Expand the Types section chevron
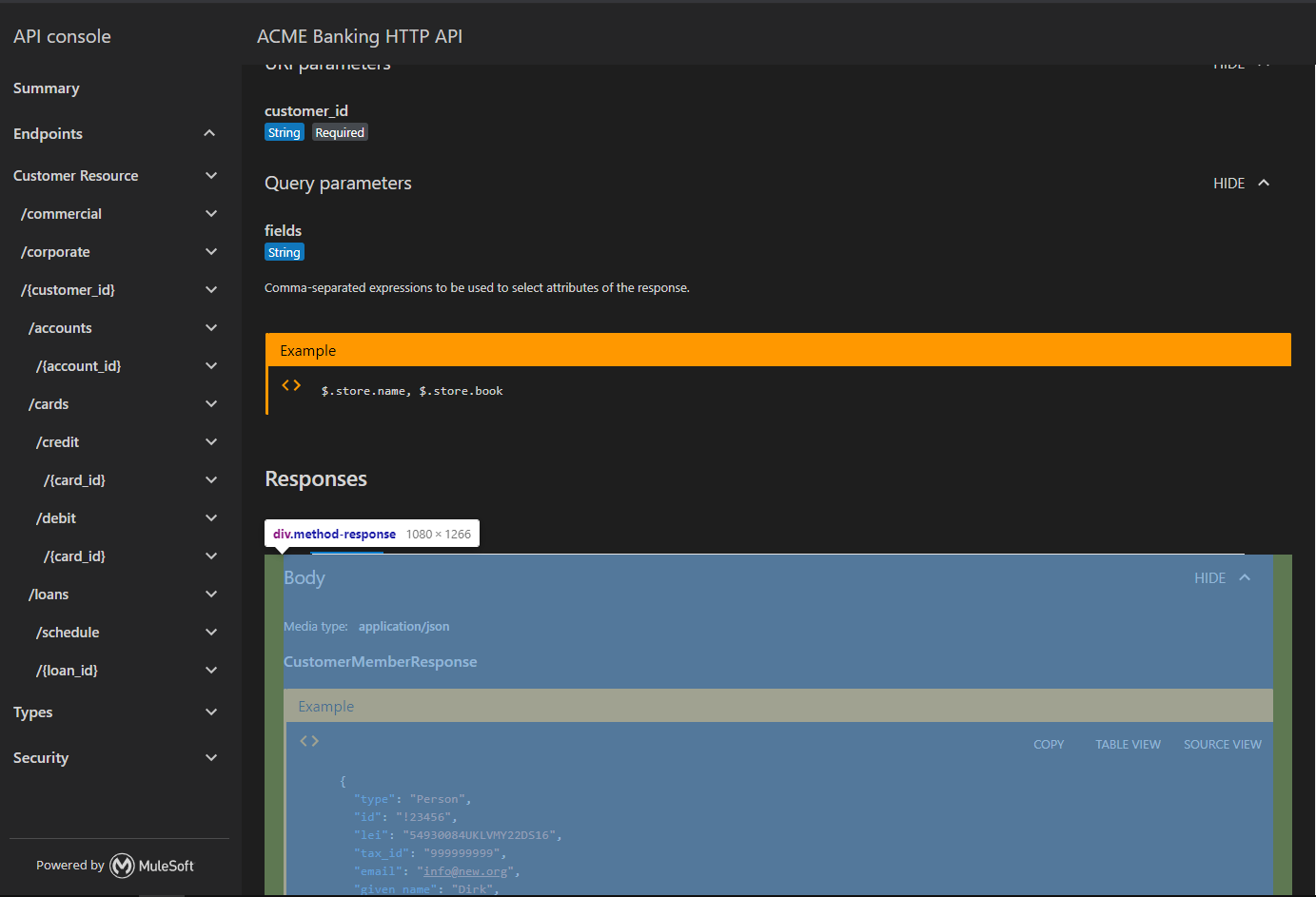 point(211,712)
